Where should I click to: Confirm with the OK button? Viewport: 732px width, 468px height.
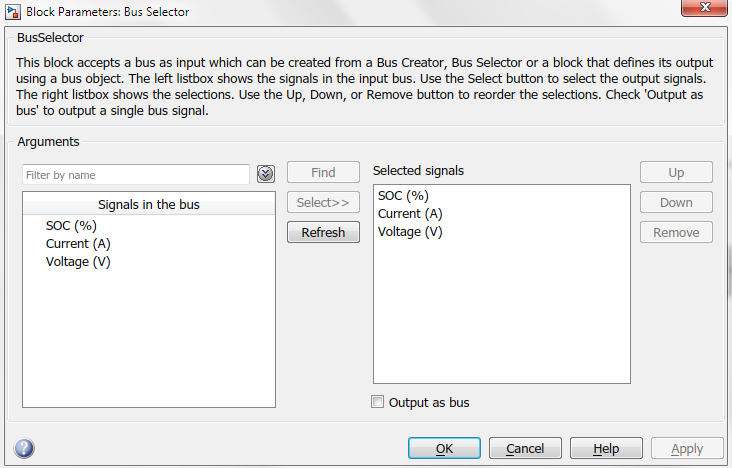coord(444,448)
